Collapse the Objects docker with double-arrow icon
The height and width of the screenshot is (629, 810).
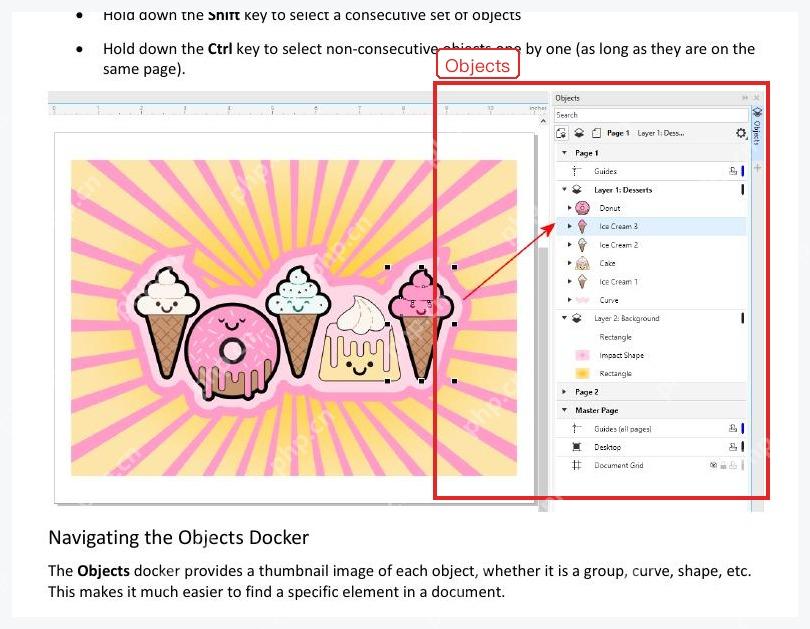point(745,98)
